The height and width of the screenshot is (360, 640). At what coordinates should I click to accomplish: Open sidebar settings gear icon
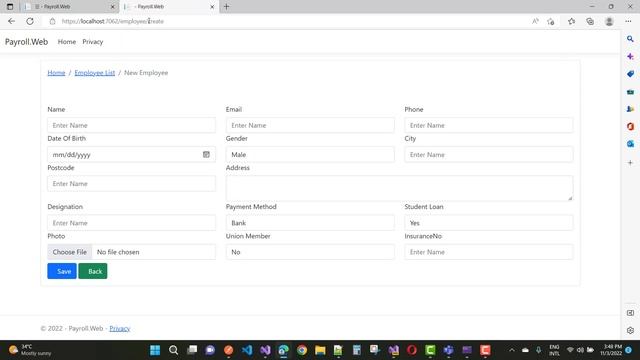pyautogui.click(x=630, y=330)
